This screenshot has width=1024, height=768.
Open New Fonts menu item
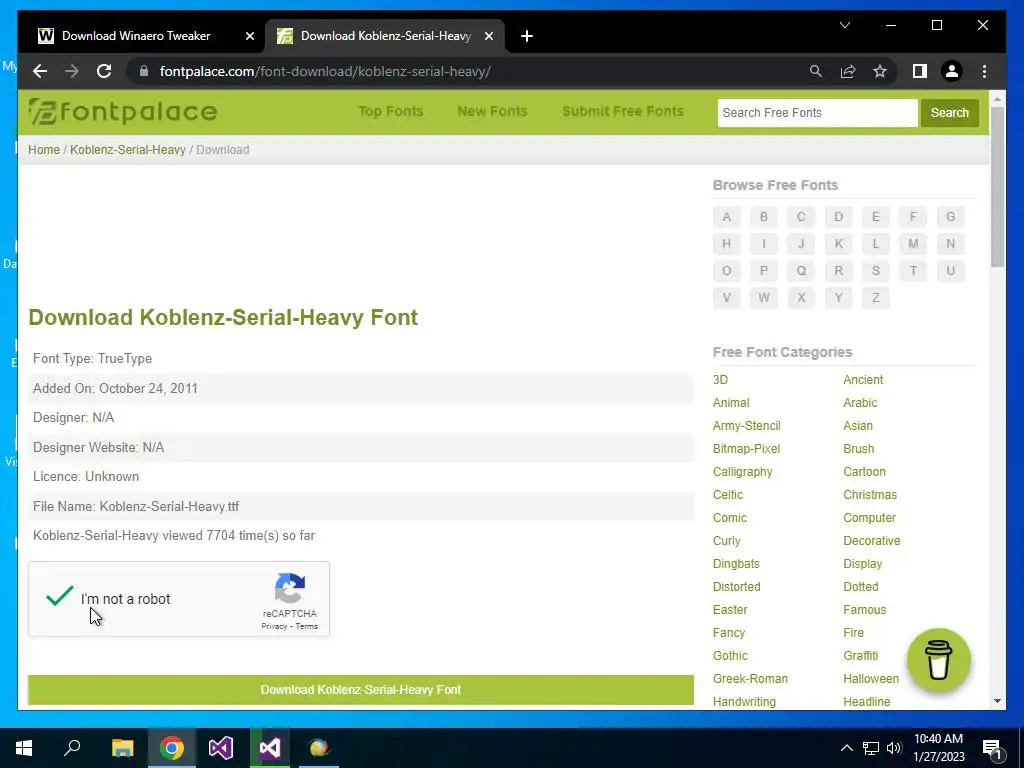click(x=492, y=111)
